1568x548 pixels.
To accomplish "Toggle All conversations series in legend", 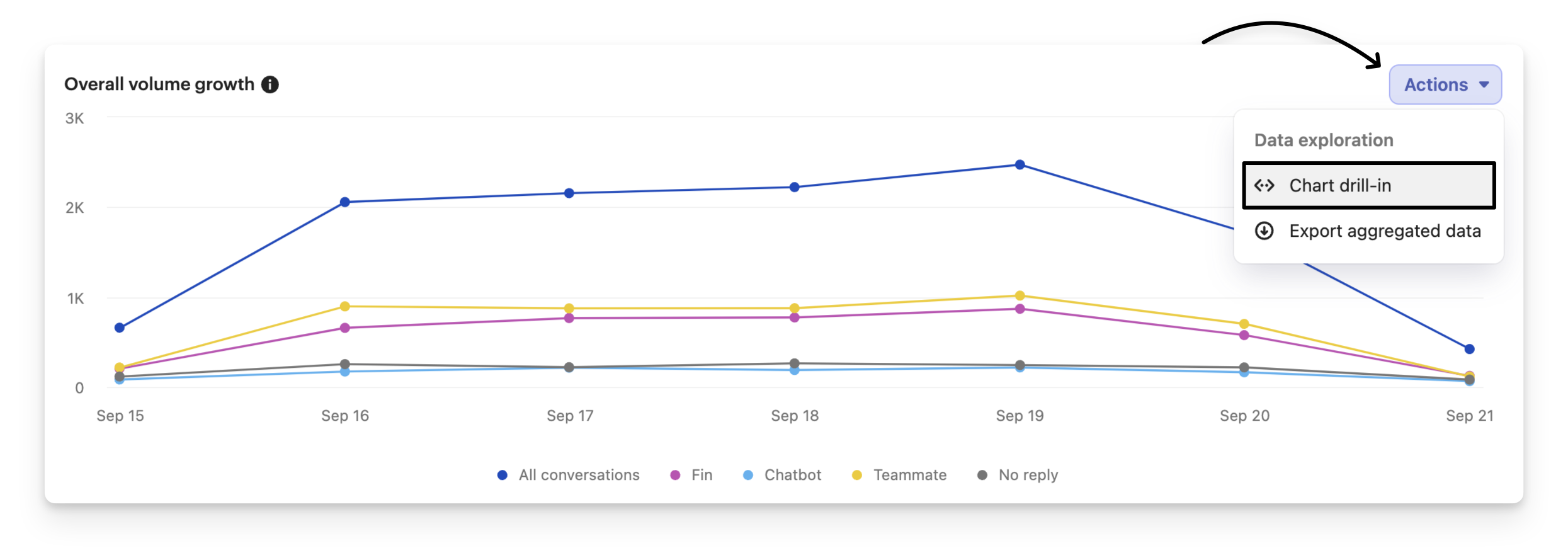I will click(578, 475).
